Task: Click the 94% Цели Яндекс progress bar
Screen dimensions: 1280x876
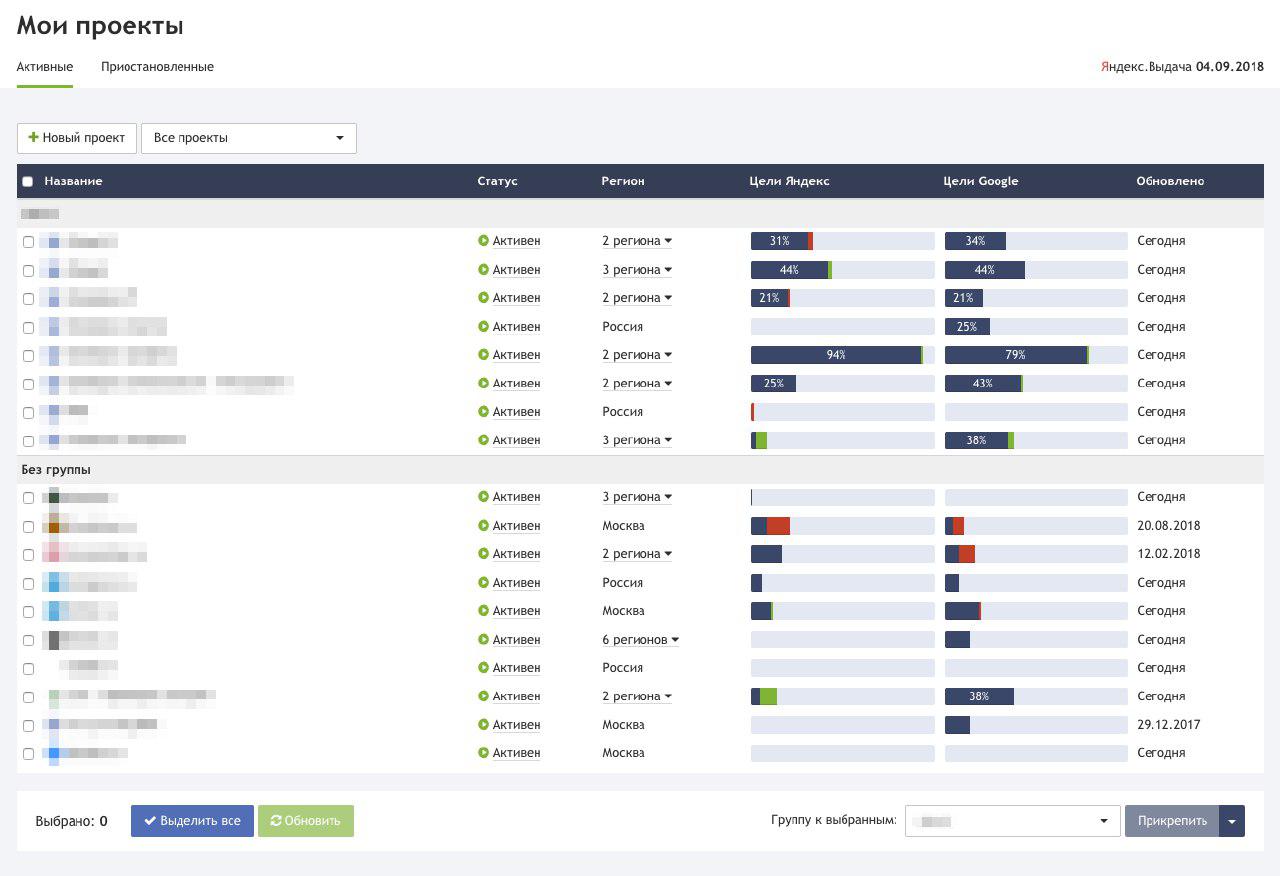Action: tap(842, 355)
